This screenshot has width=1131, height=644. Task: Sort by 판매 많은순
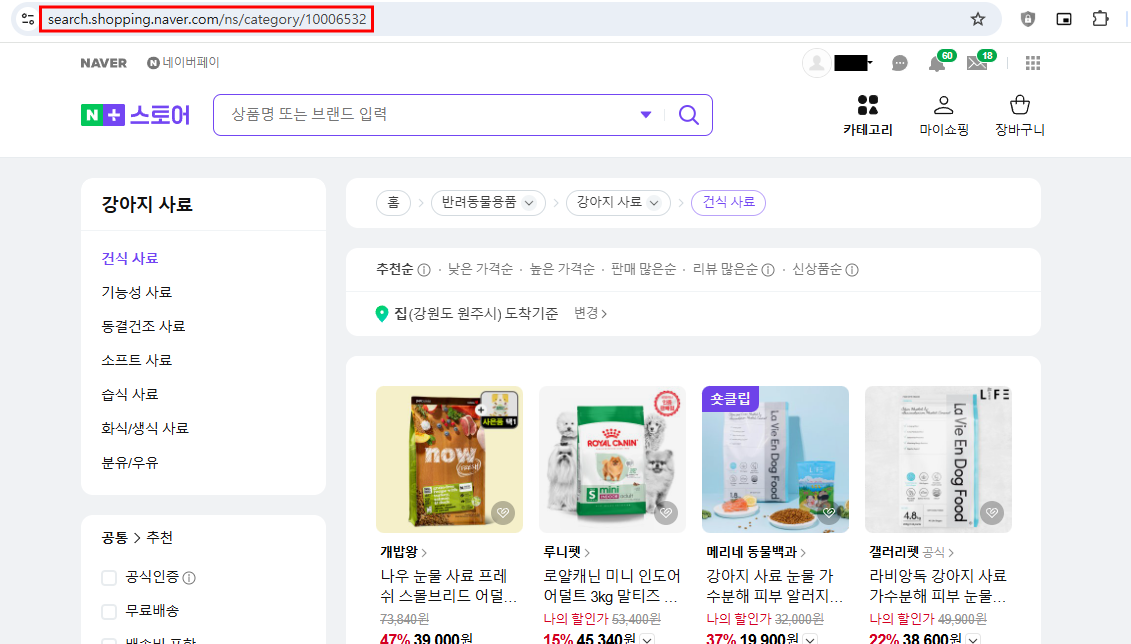click(x=643, y=269)
